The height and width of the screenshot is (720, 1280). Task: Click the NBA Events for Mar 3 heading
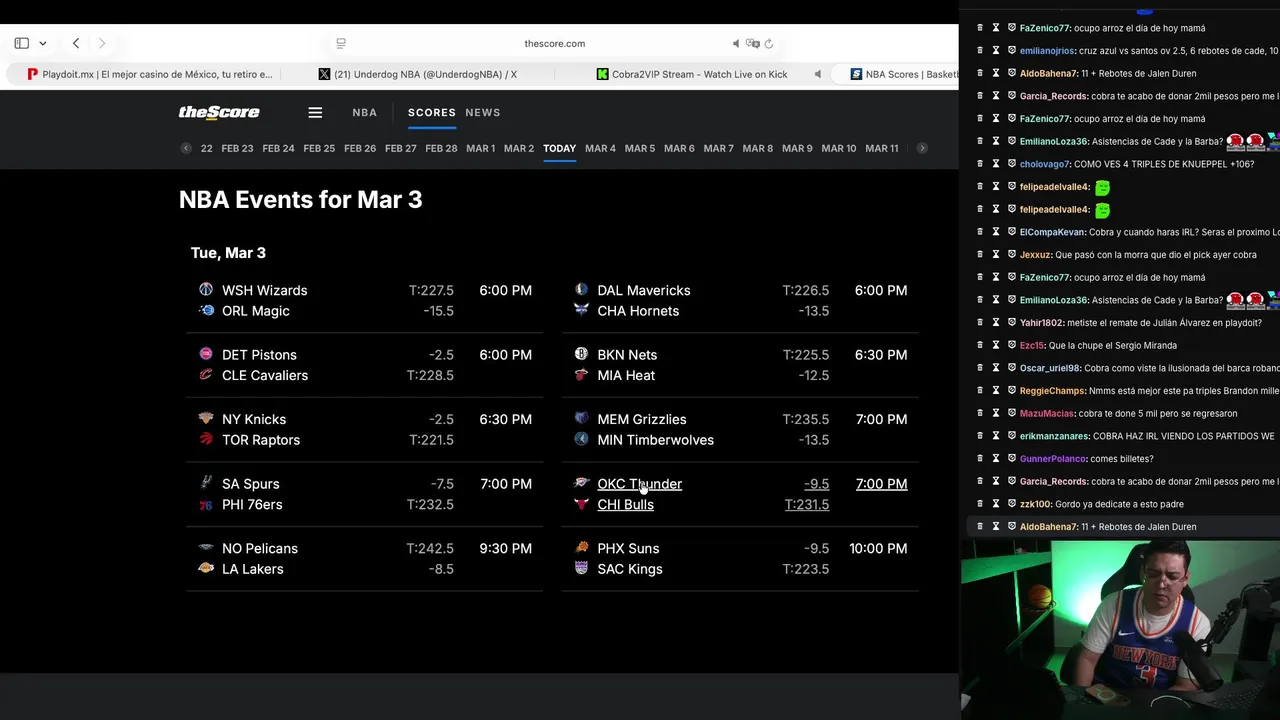point(301,199)
